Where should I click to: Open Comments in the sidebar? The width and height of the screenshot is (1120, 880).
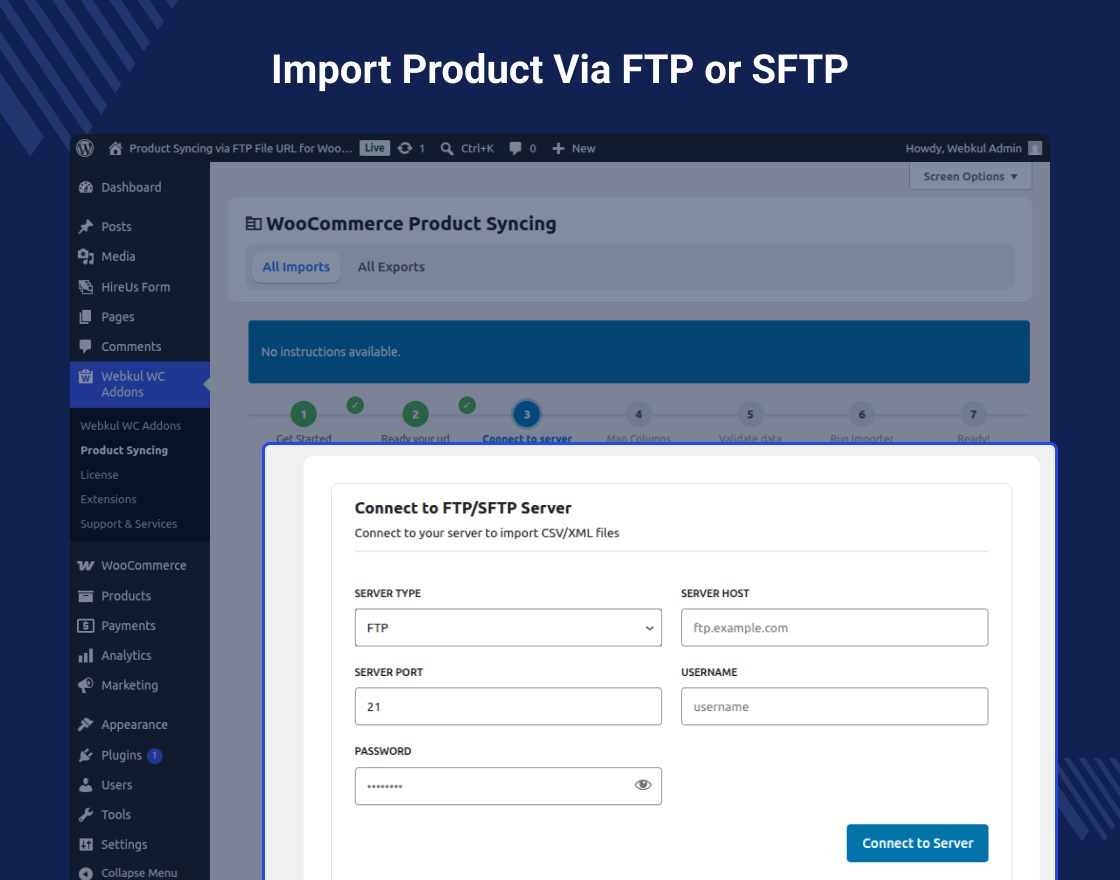pos(131,346)
